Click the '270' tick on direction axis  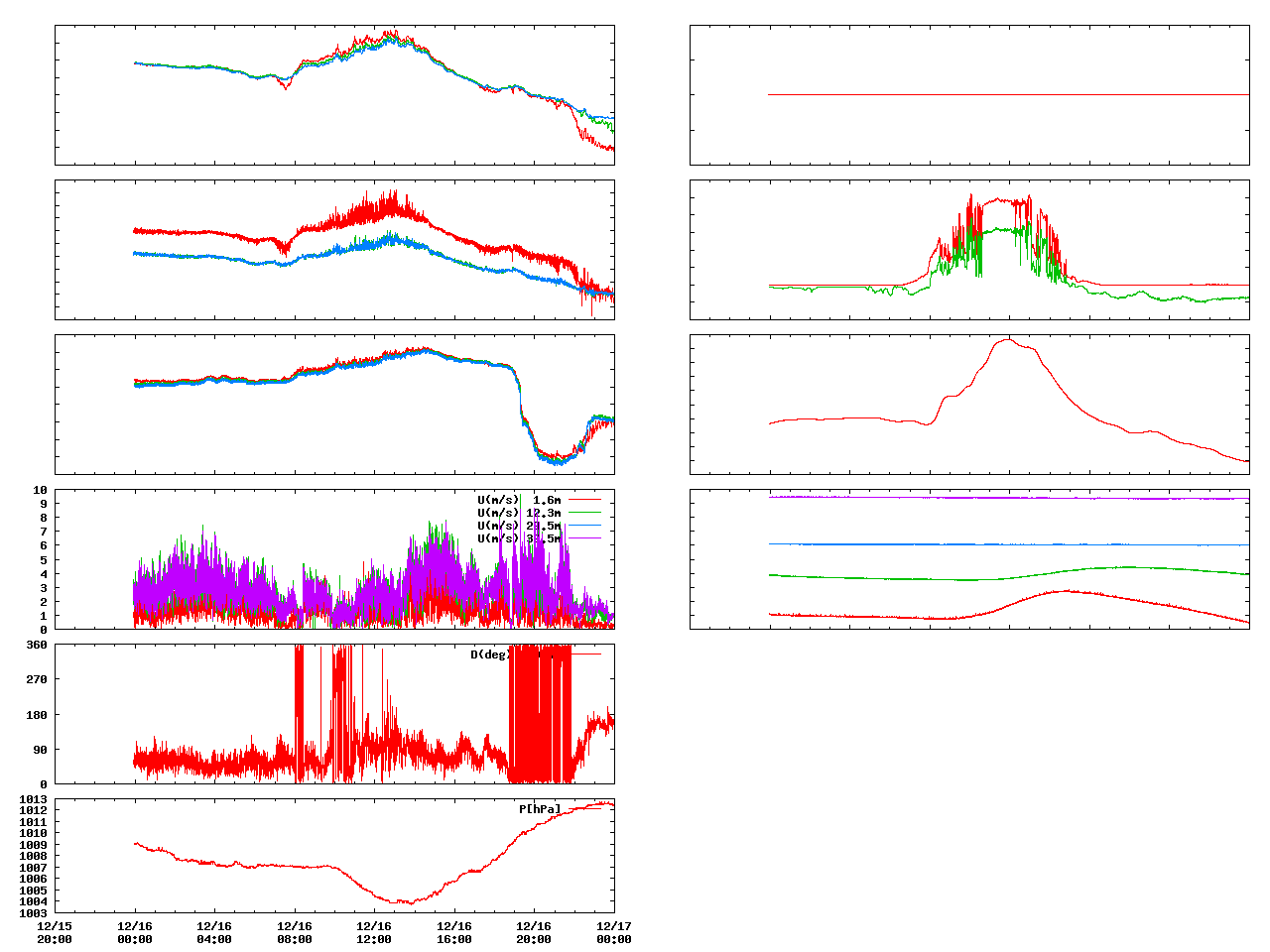click(37, 679)
